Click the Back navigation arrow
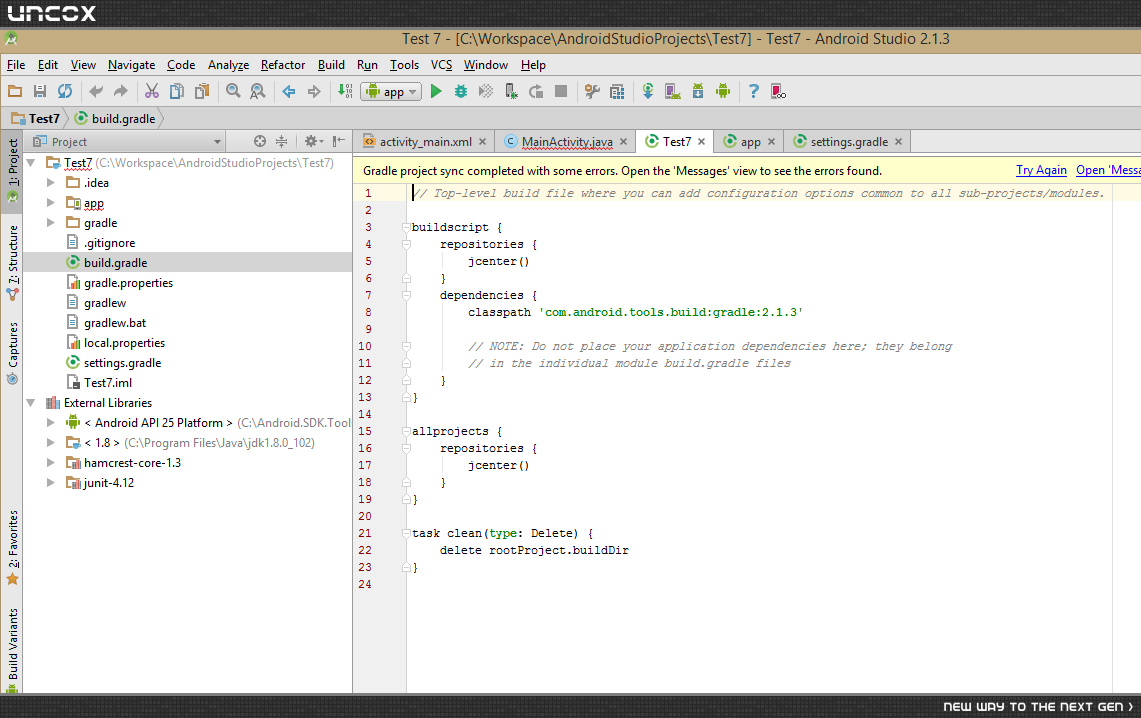This screenshot has width=1141, height=718. click(289, 92)
